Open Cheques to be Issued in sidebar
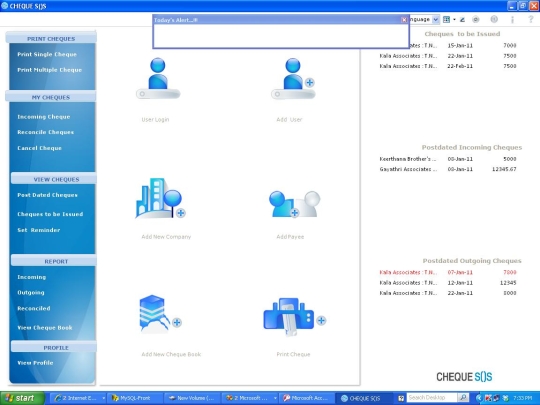Viewport: 540px width, 405px height. click(x=50, y=214)
